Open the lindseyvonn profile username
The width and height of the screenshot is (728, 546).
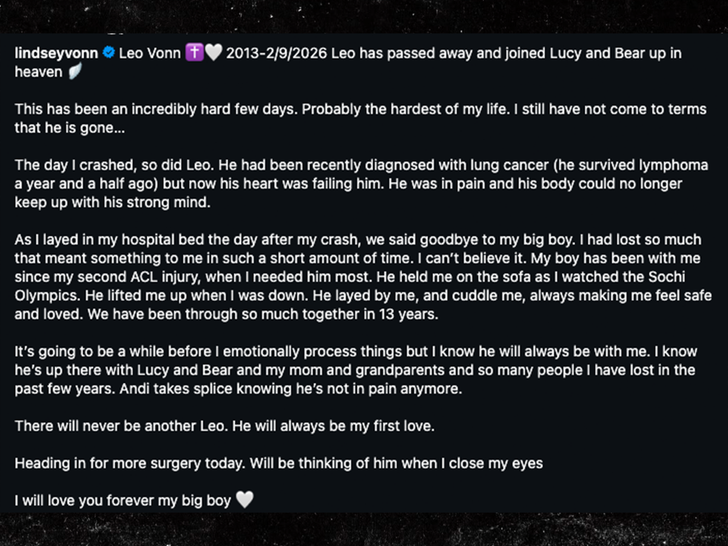tap(56, 52)
